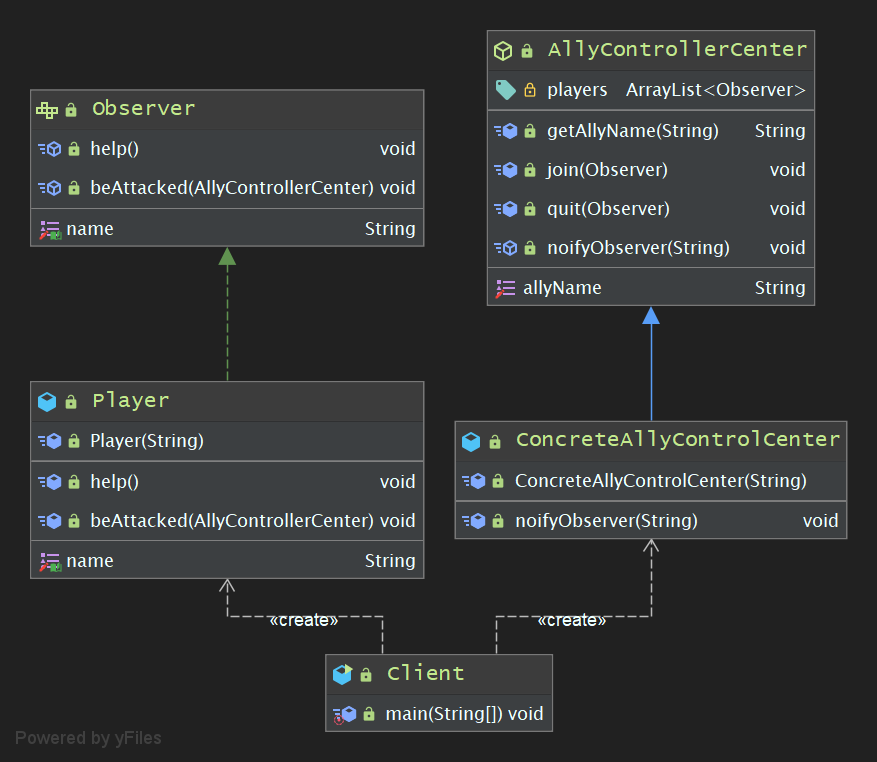This screenshot has width=877, height=762.
Task: Click the name property icon in Observer
Action: (x=50, y=229)
